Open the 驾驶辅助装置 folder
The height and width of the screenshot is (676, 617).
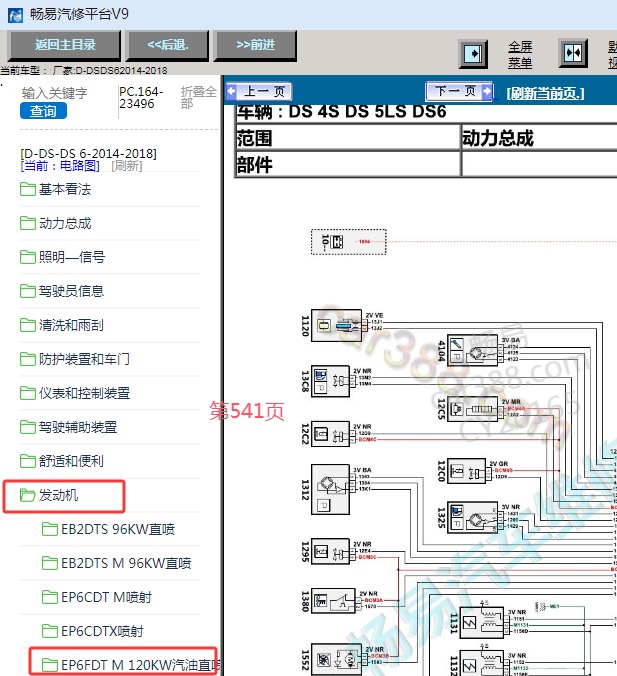78,427
